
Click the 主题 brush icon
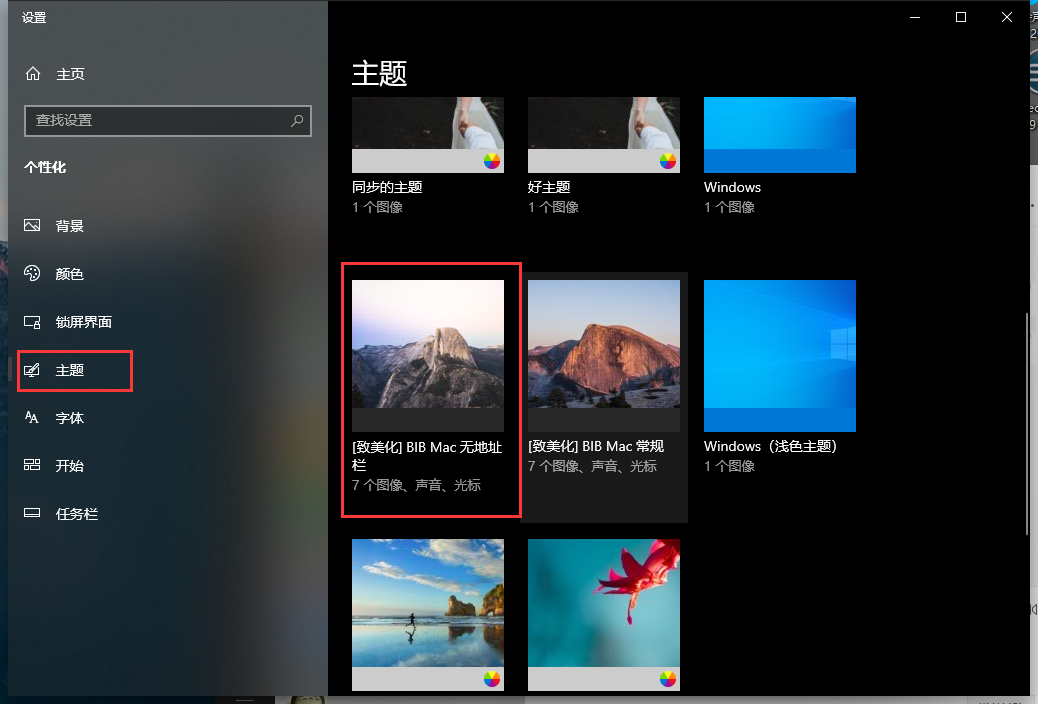pos(32,370)
